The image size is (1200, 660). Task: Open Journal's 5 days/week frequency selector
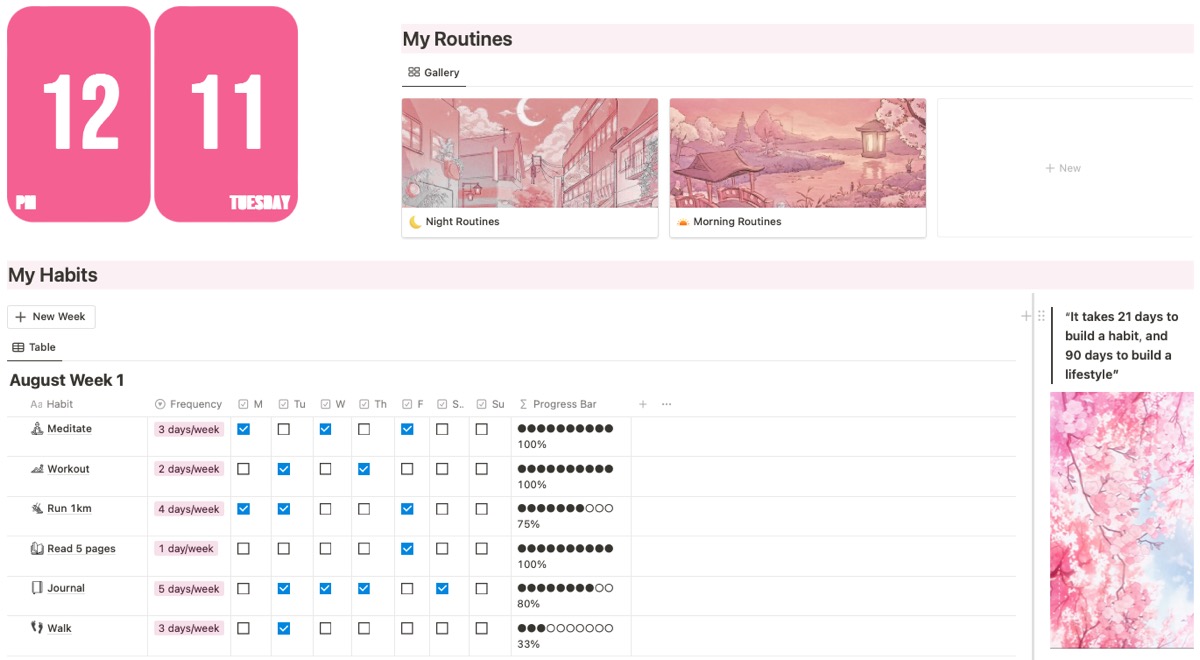[188, 588]
